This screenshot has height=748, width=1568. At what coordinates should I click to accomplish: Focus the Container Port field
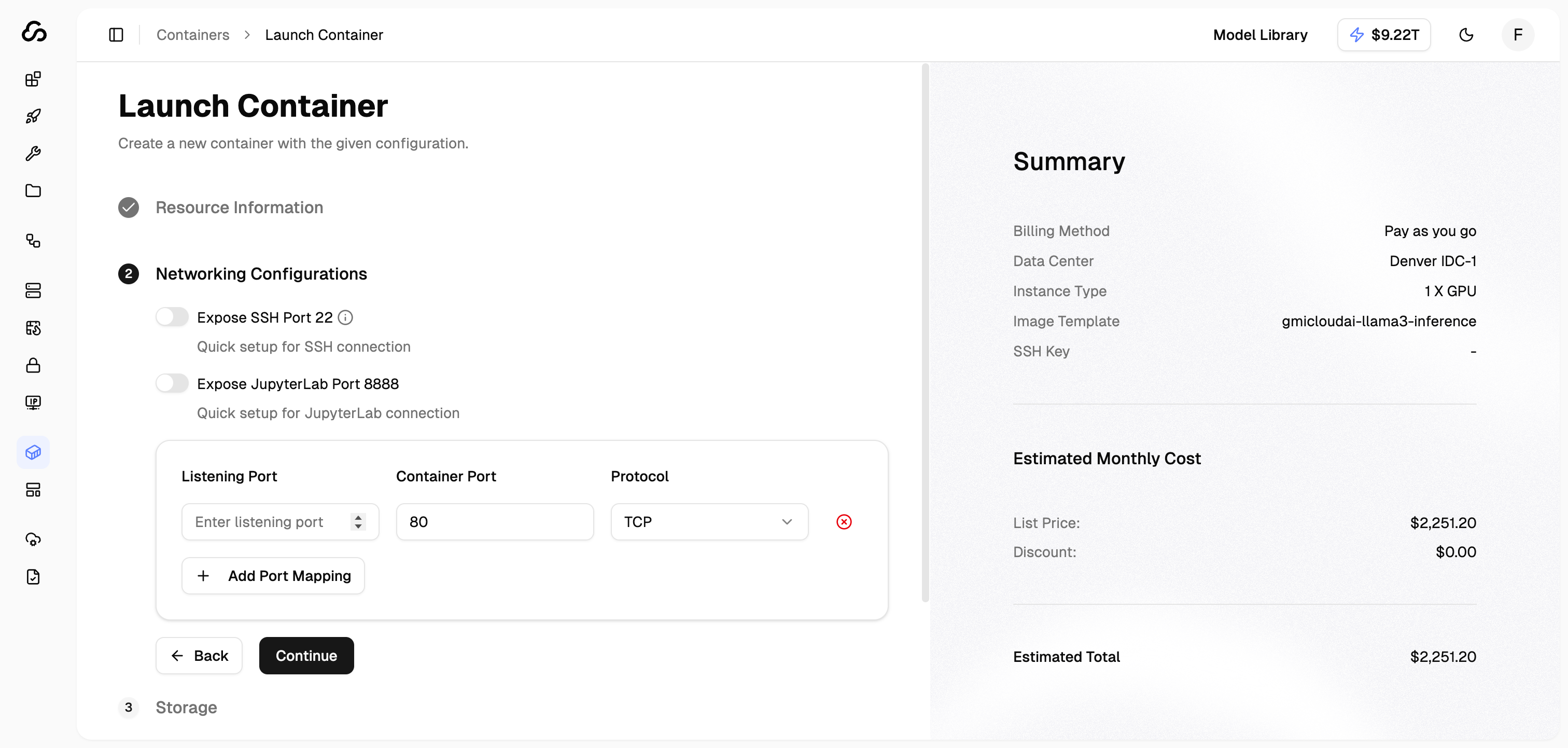[x=494, y=522]
